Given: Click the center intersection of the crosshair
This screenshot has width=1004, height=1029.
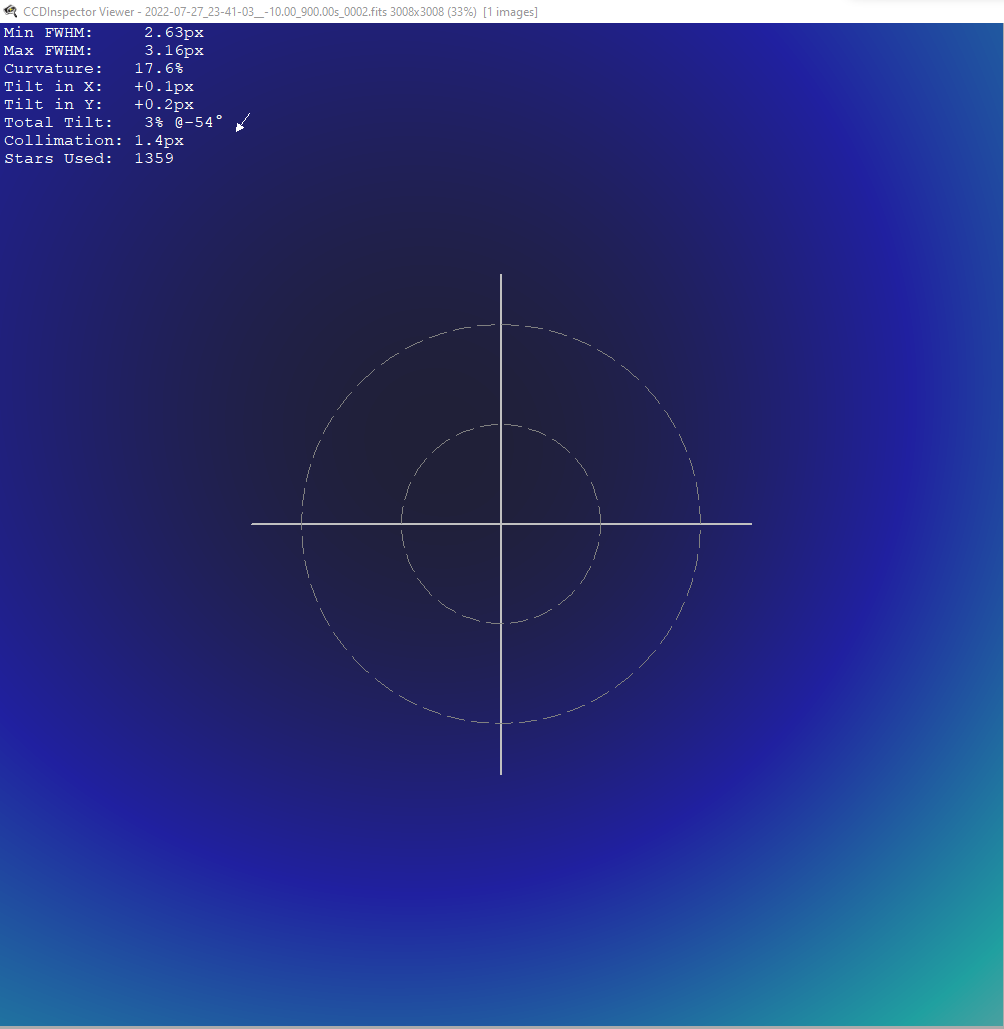Looking at the screenshot, I should click(501, 524).
